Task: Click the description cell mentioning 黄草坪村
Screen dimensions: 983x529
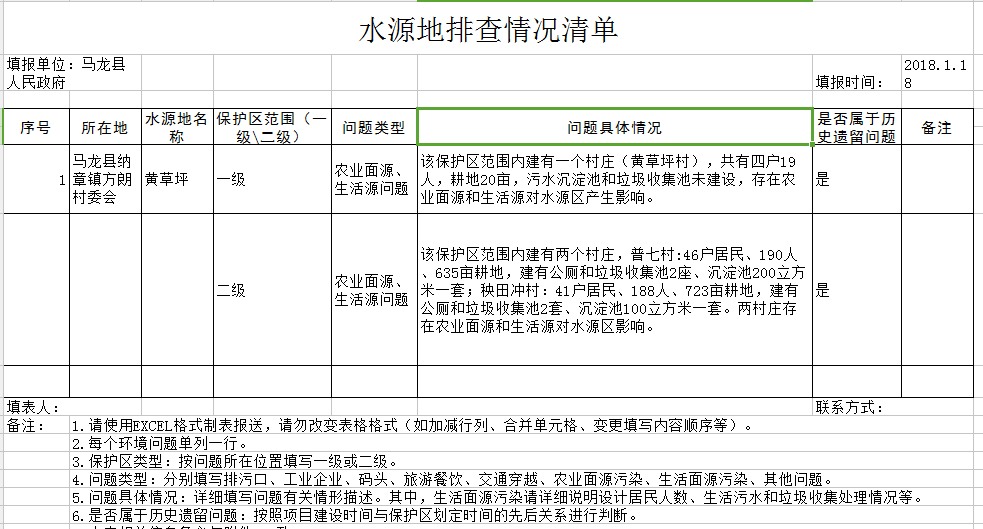Action: (614, 179)
